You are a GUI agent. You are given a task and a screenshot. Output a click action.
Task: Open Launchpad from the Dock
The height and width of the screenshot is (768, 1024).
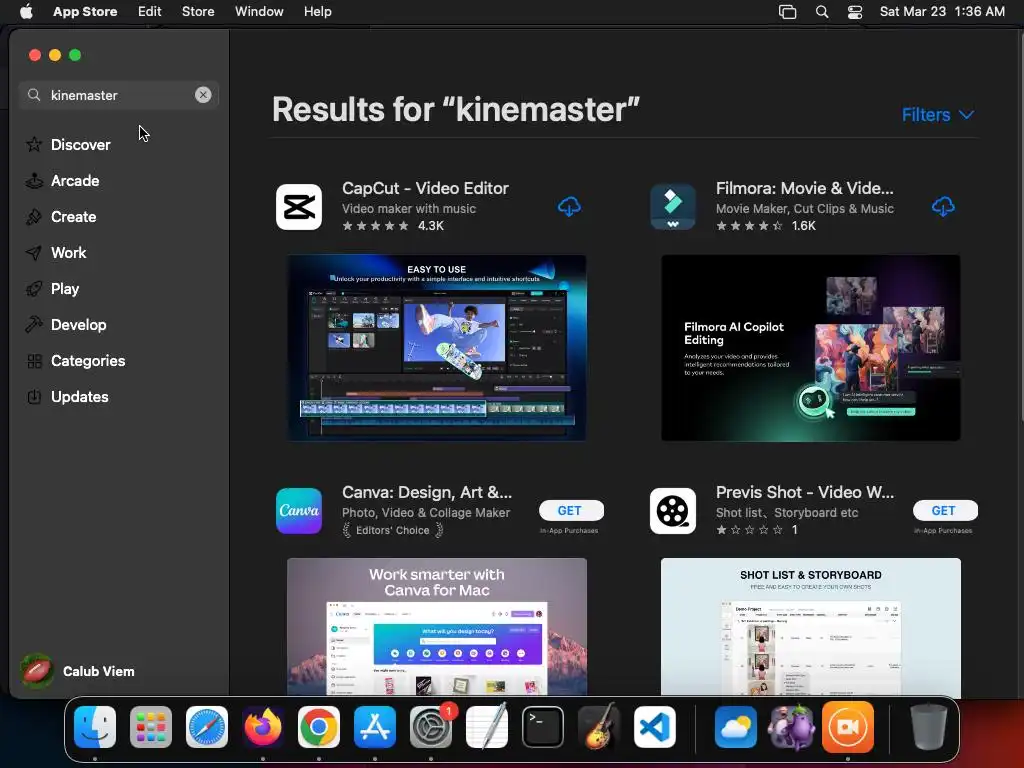point(151,727)
